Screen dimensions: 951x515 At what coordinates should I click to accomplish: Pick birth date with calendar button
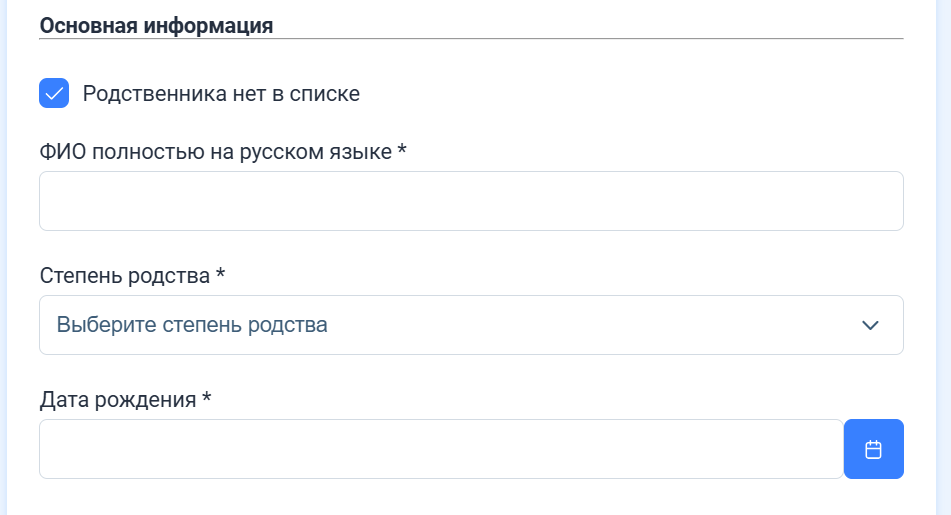(873, 449)
